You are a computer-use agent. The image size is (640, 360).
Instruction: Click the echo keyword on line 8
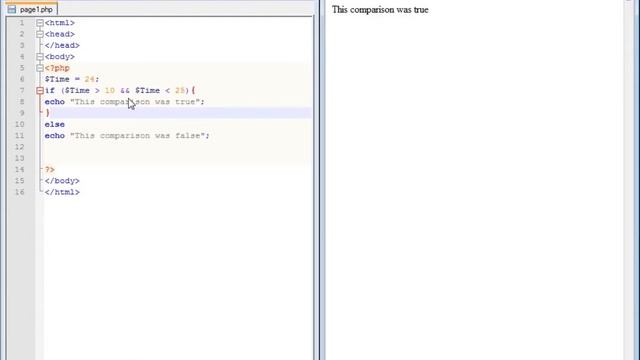tap(55, 102)
